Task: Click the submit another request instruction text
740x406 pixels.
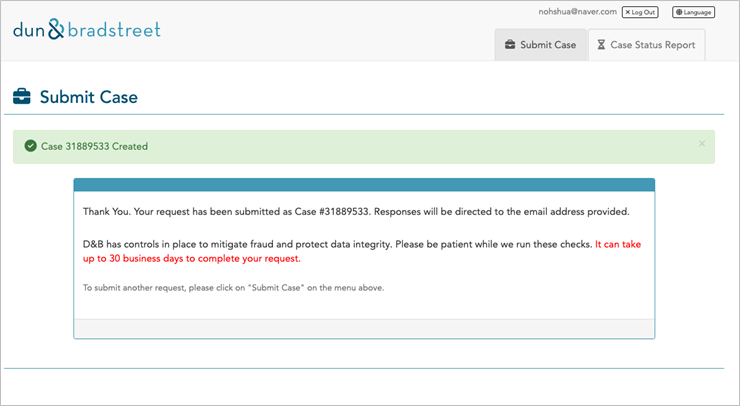Action: pyautogui.click(x=234, y=288)
